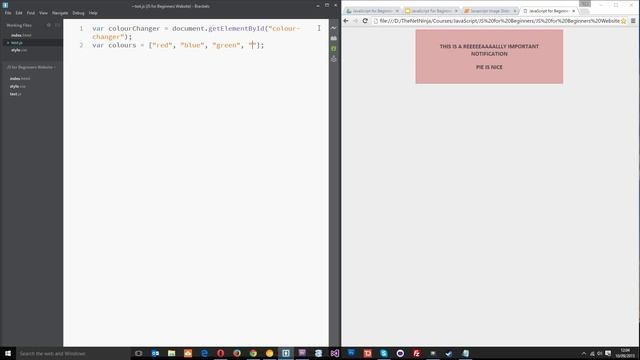The height and width of the screenshot is (360, 640).
Task: Open the Chrome hamburger menu
Action: 633,21
